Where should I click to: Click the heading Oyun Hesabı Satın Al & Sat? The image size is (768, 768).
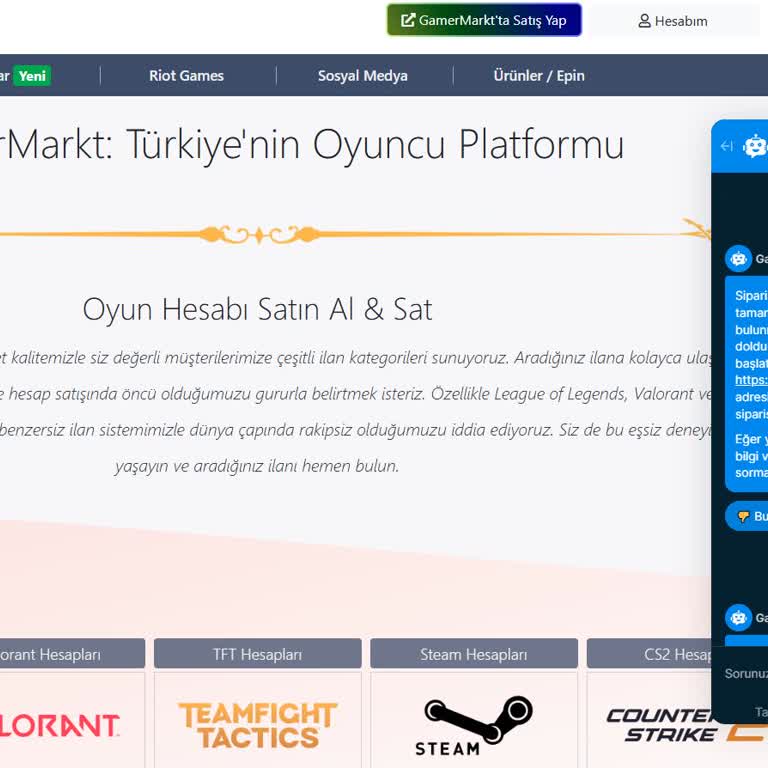click(257, 309)
